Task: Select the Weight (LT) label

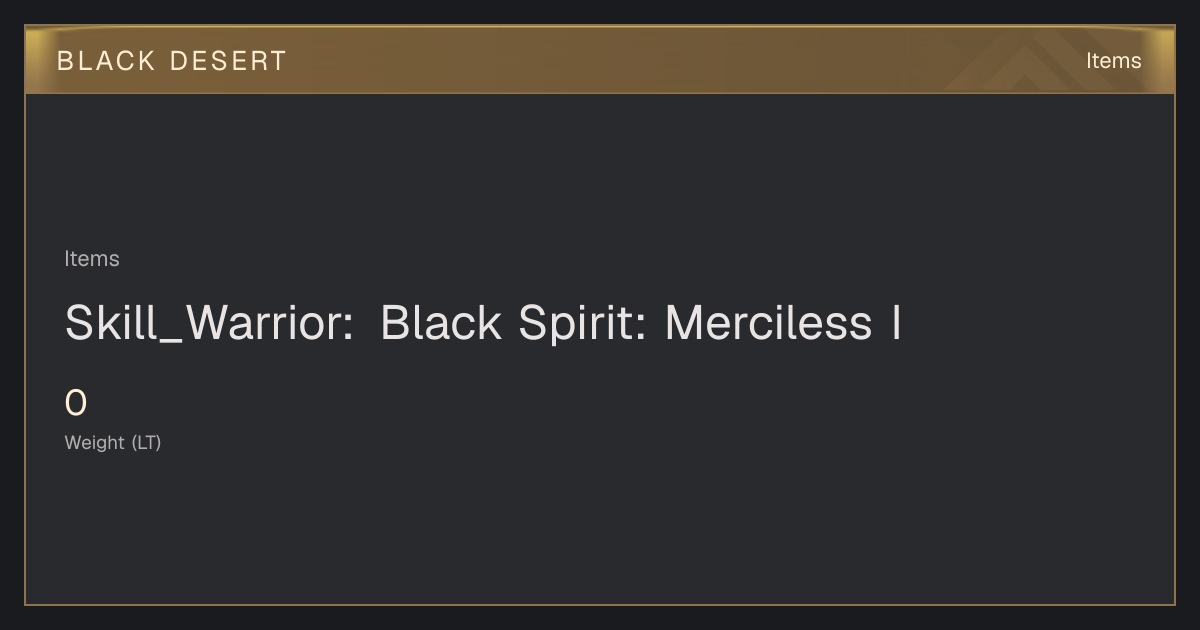Action: click(113, 442)
